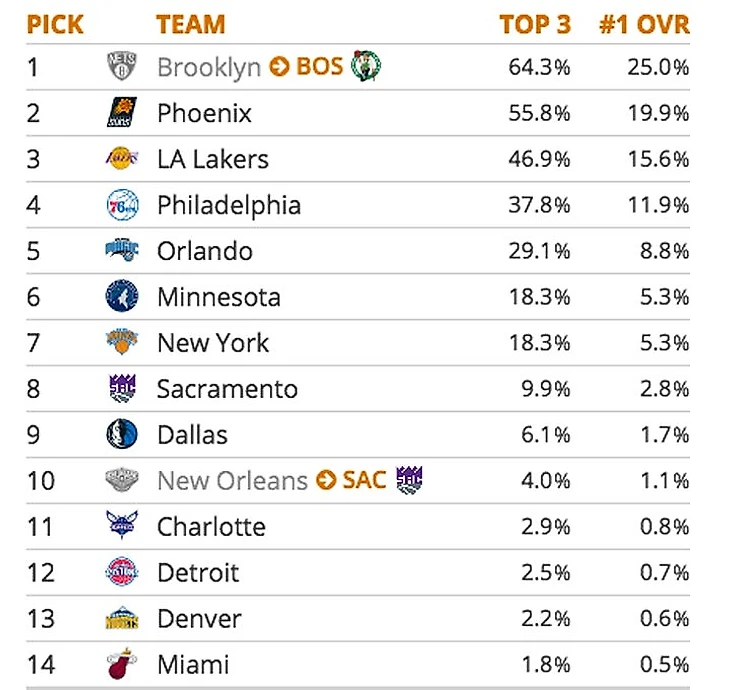This screenshot has width=730, height=690.
Task: Click the Philadelphia 76ers logo
Action: 122,205
